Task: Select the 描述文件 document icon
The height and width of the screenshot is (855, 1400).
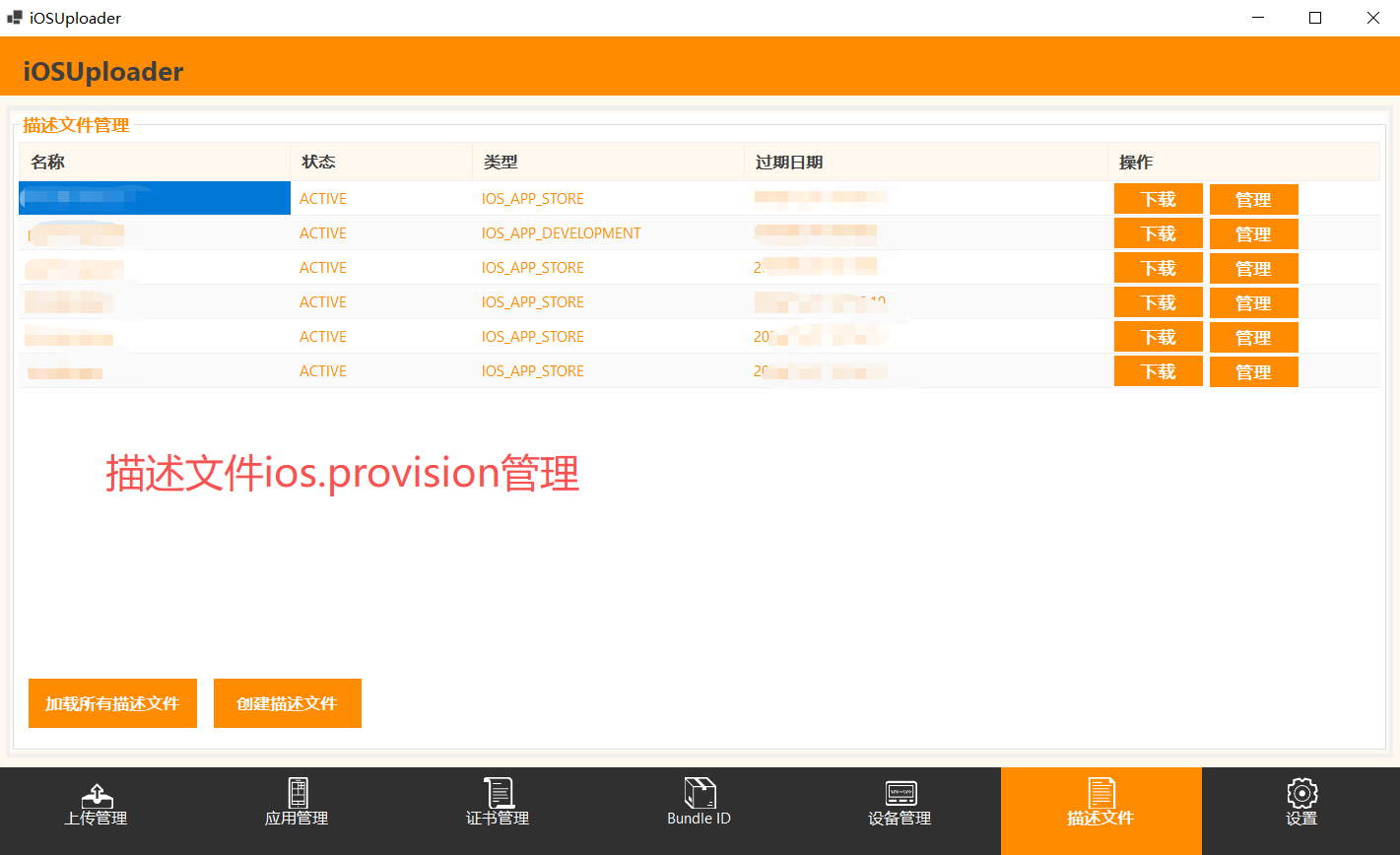Action: click(1100, 793)
